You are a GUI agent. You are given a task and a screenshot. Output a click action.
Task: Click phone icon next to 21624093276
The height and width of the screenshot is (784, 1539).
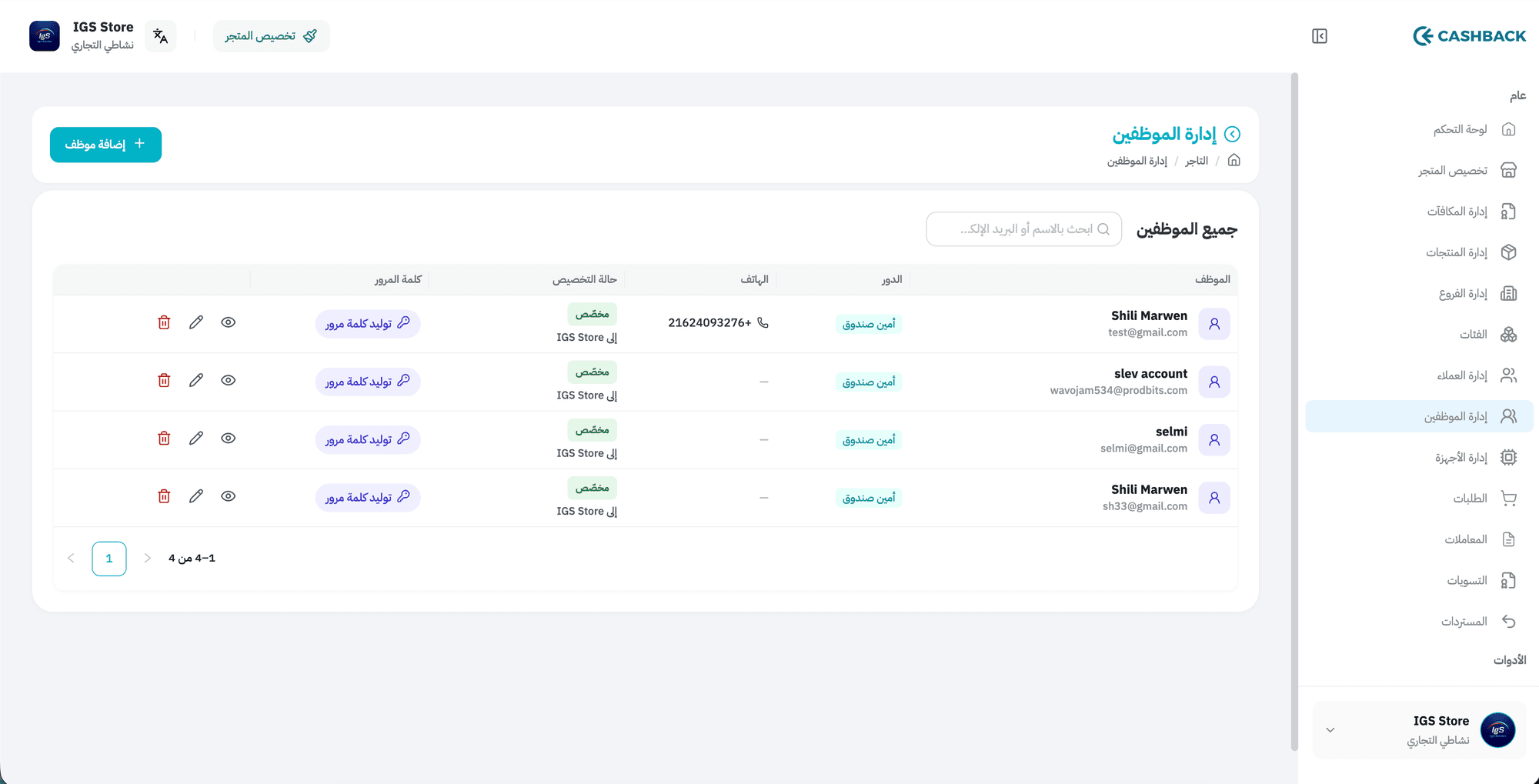tap(763, 322)
